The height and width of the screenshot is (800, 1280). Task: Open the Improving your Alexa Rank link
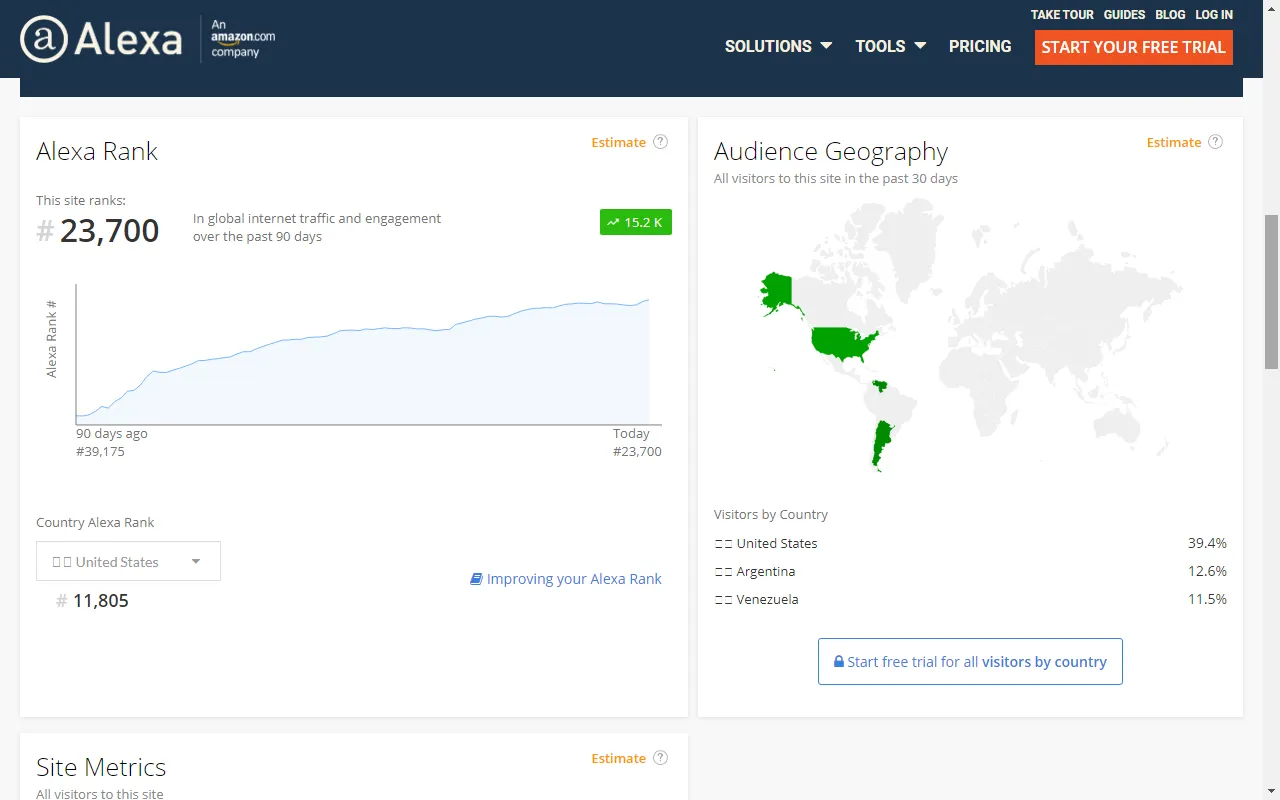click(x=574, y=579)
